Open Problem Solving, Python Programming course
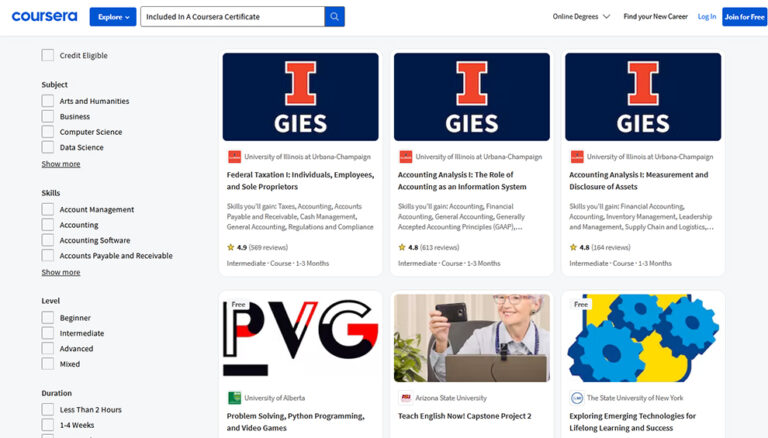Image resolution: width=768 pixels, height=438 pixels. (x=295, y=422)
